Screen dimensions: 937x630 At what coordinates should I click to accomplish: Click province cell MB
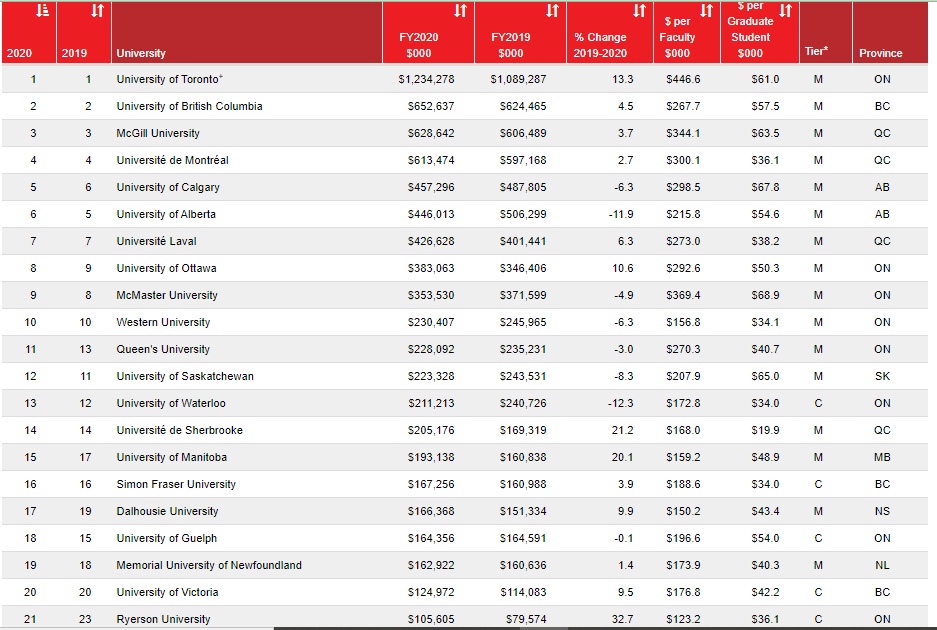(882, 457)
